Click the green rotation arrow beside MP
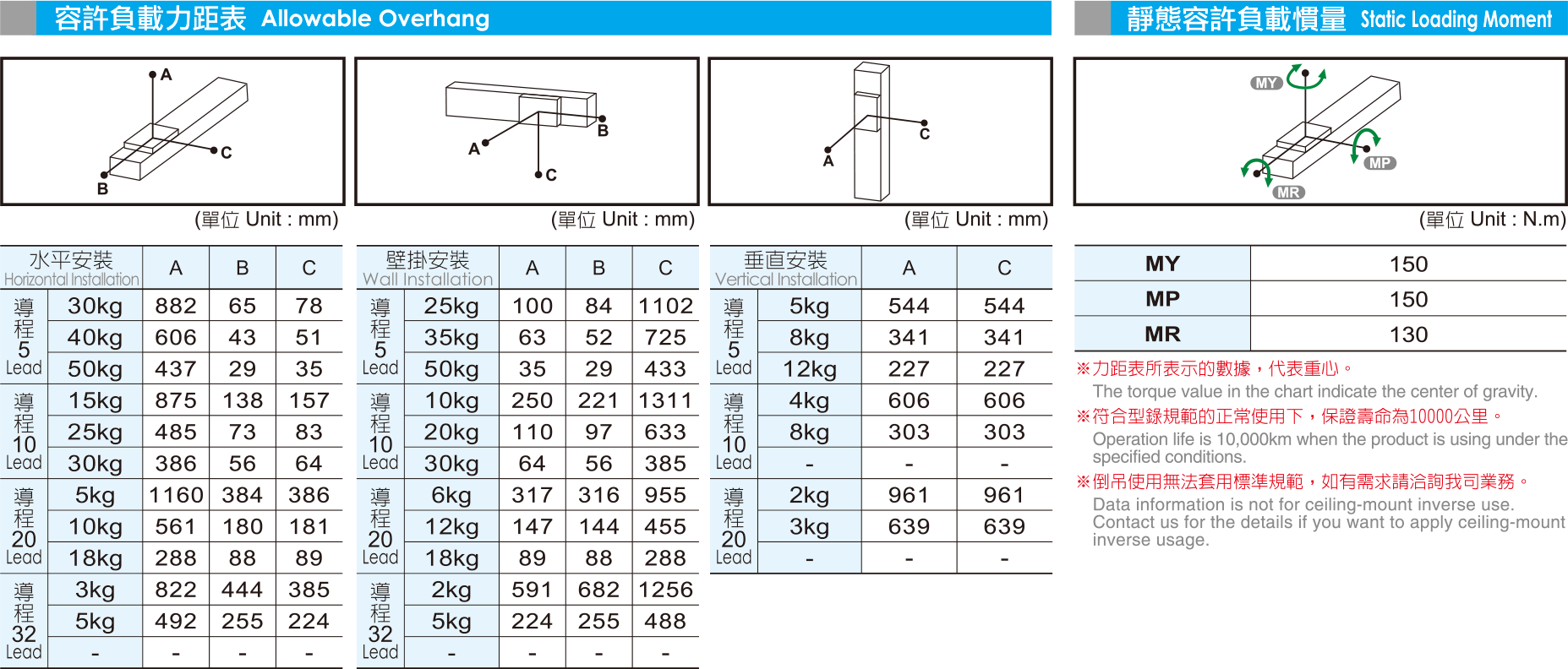Screen dimensions: 1568x669 [x=1363, y=144]
